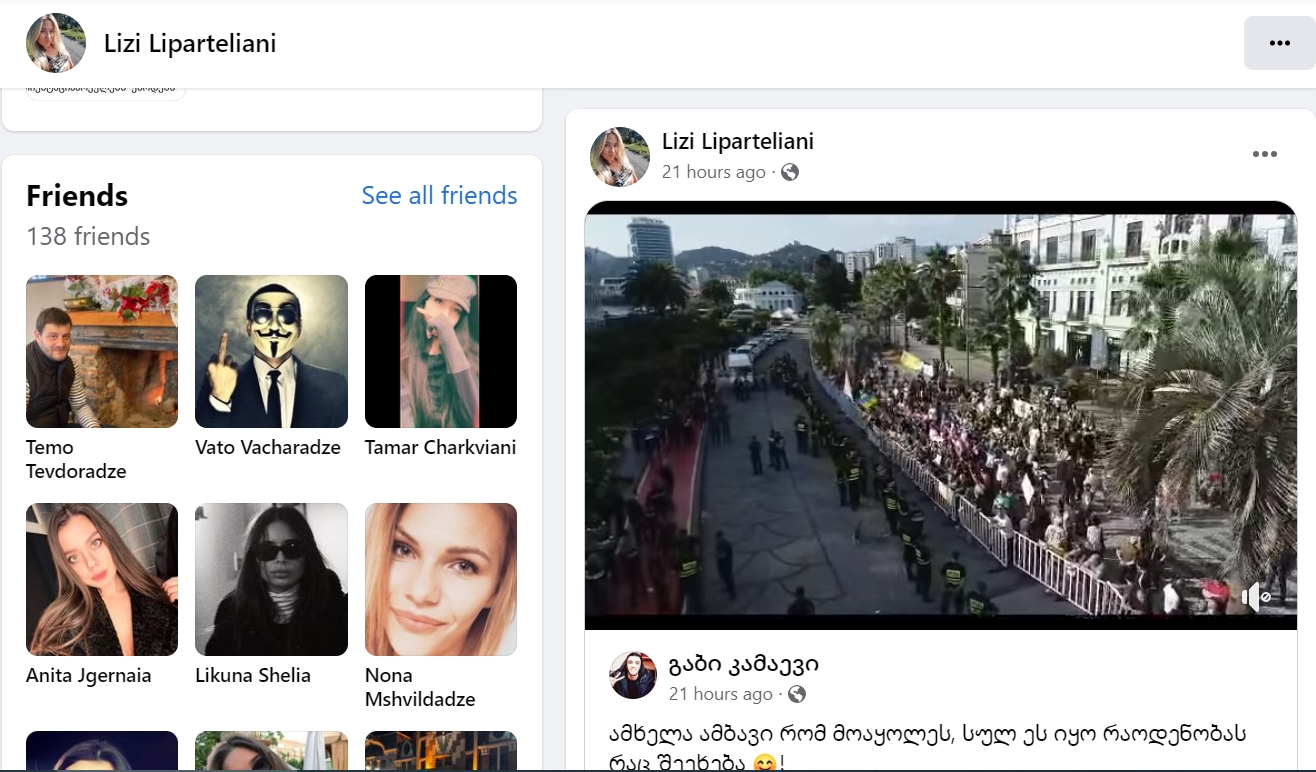1316x772 pixels.
Task: Click the Friends heading
Action: click(x=77, y=195)
